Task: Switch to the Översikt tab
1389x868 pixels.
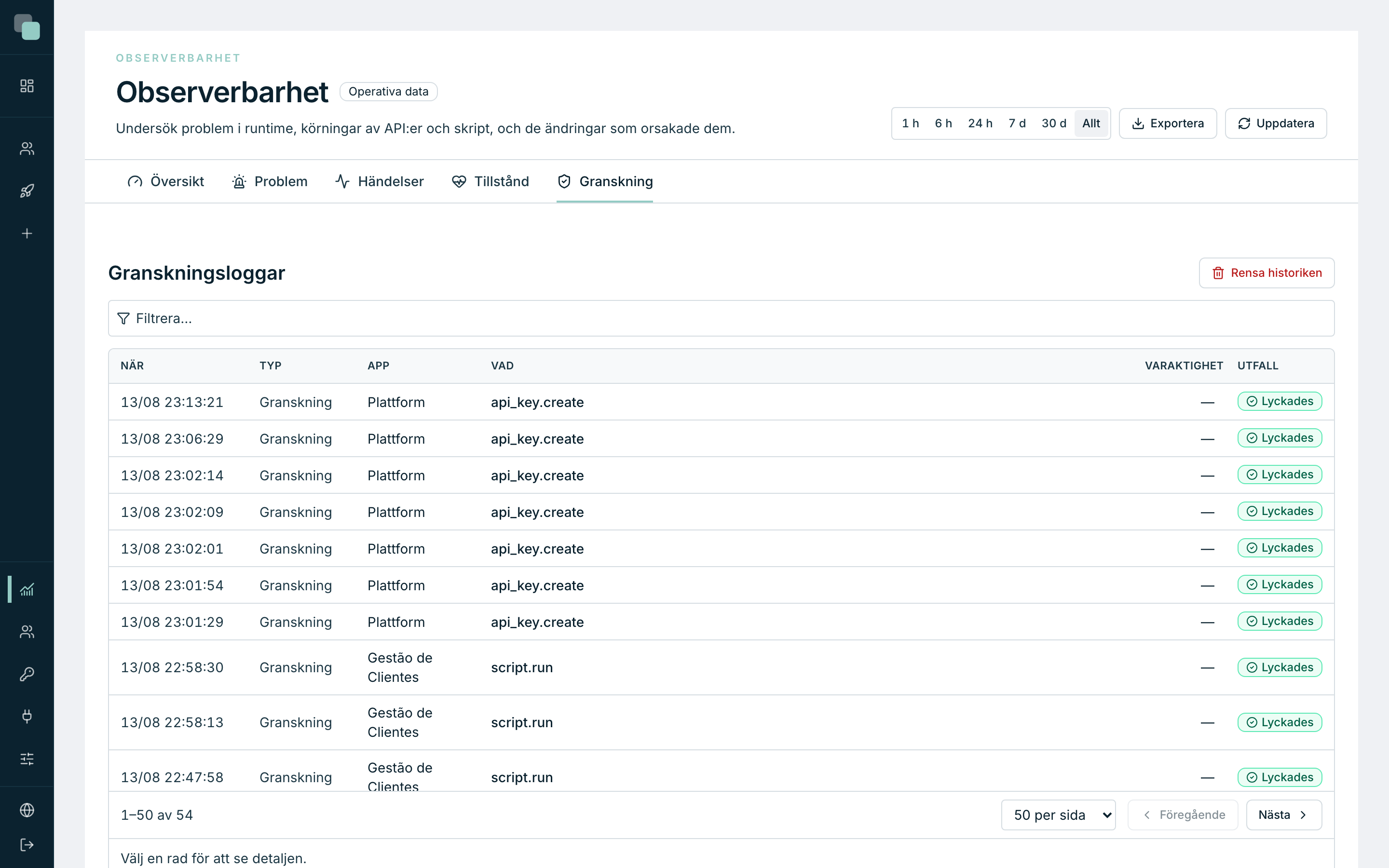Action: point(166,181)
